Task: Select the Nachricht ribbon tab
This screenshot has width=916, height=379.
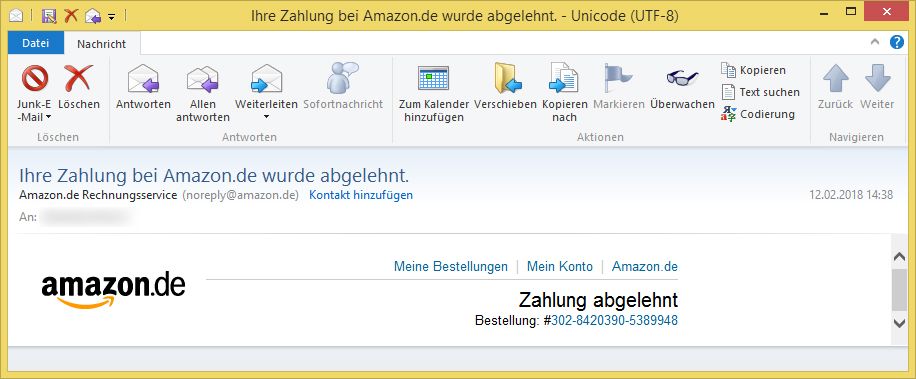Action: [x=102, y=44]
